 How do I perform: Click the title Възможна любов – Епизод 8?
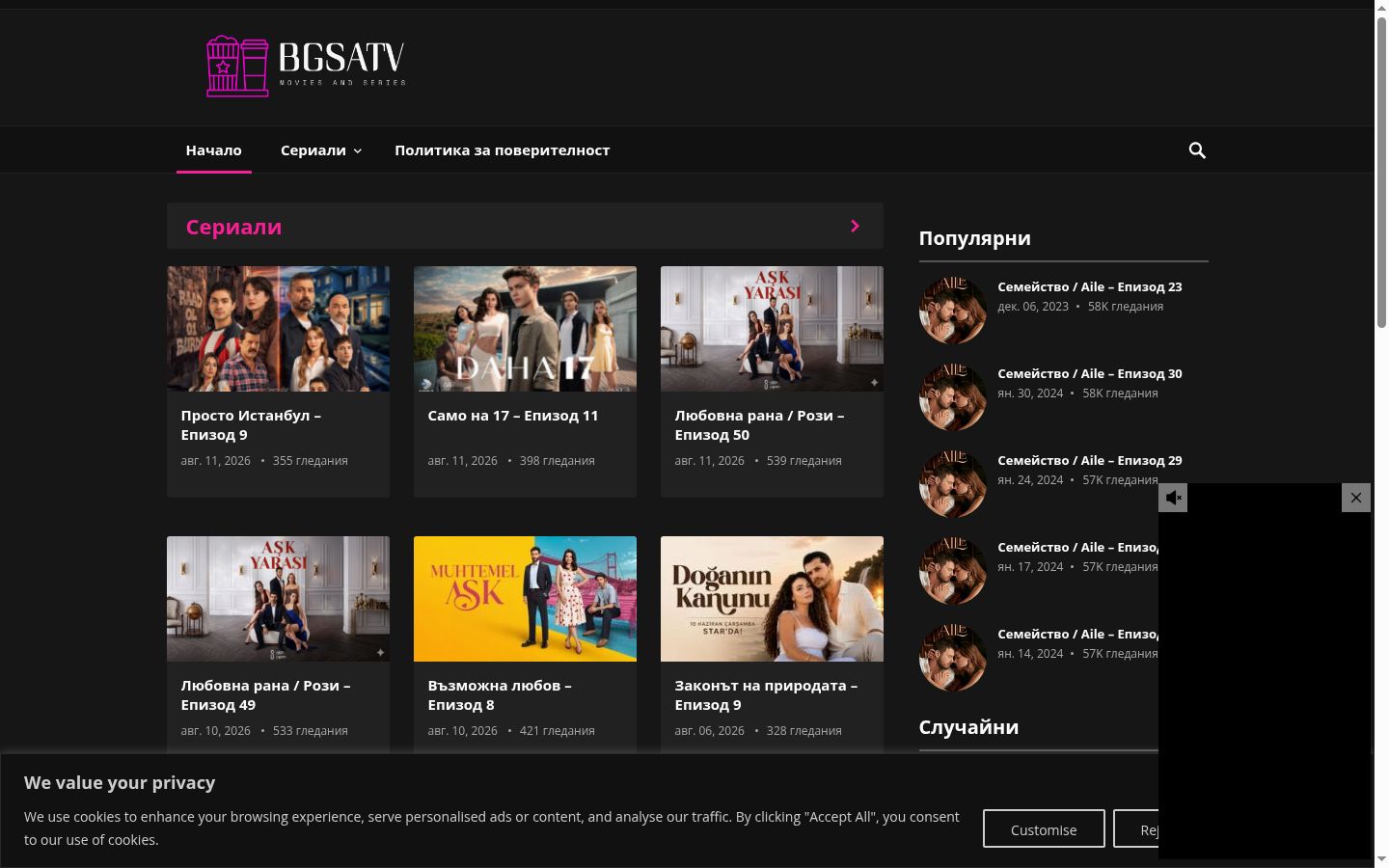point(500,695)
